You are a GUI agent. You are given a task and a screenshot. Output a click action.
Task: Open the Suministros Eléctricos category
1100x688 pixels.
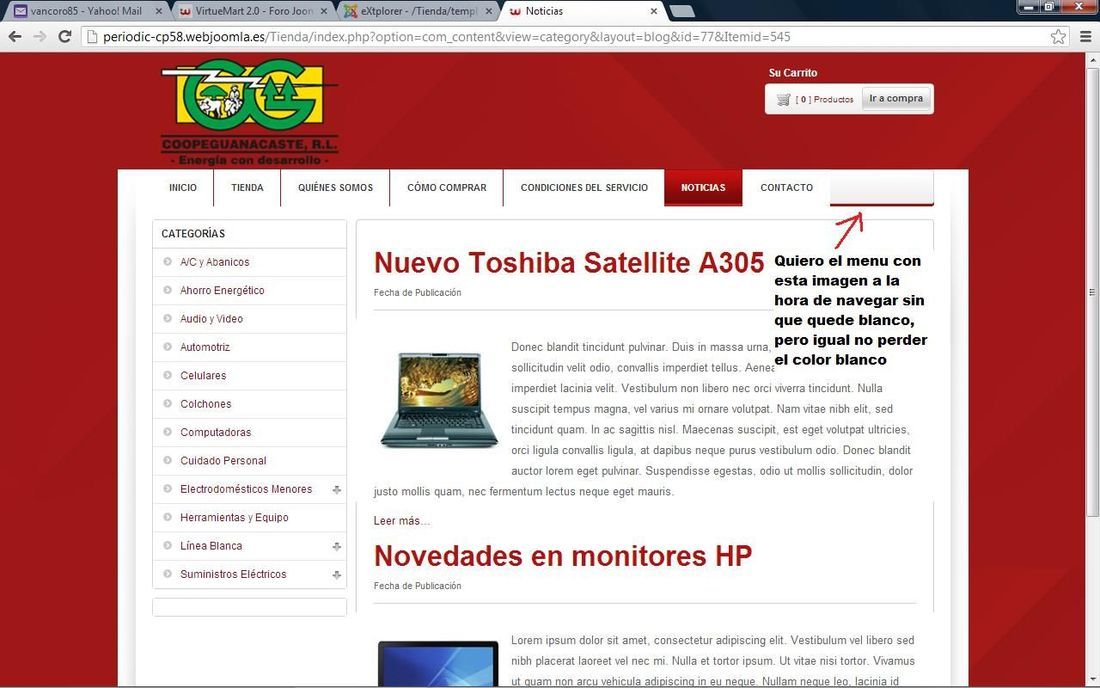pyautogui.click(x=233, y=574)
